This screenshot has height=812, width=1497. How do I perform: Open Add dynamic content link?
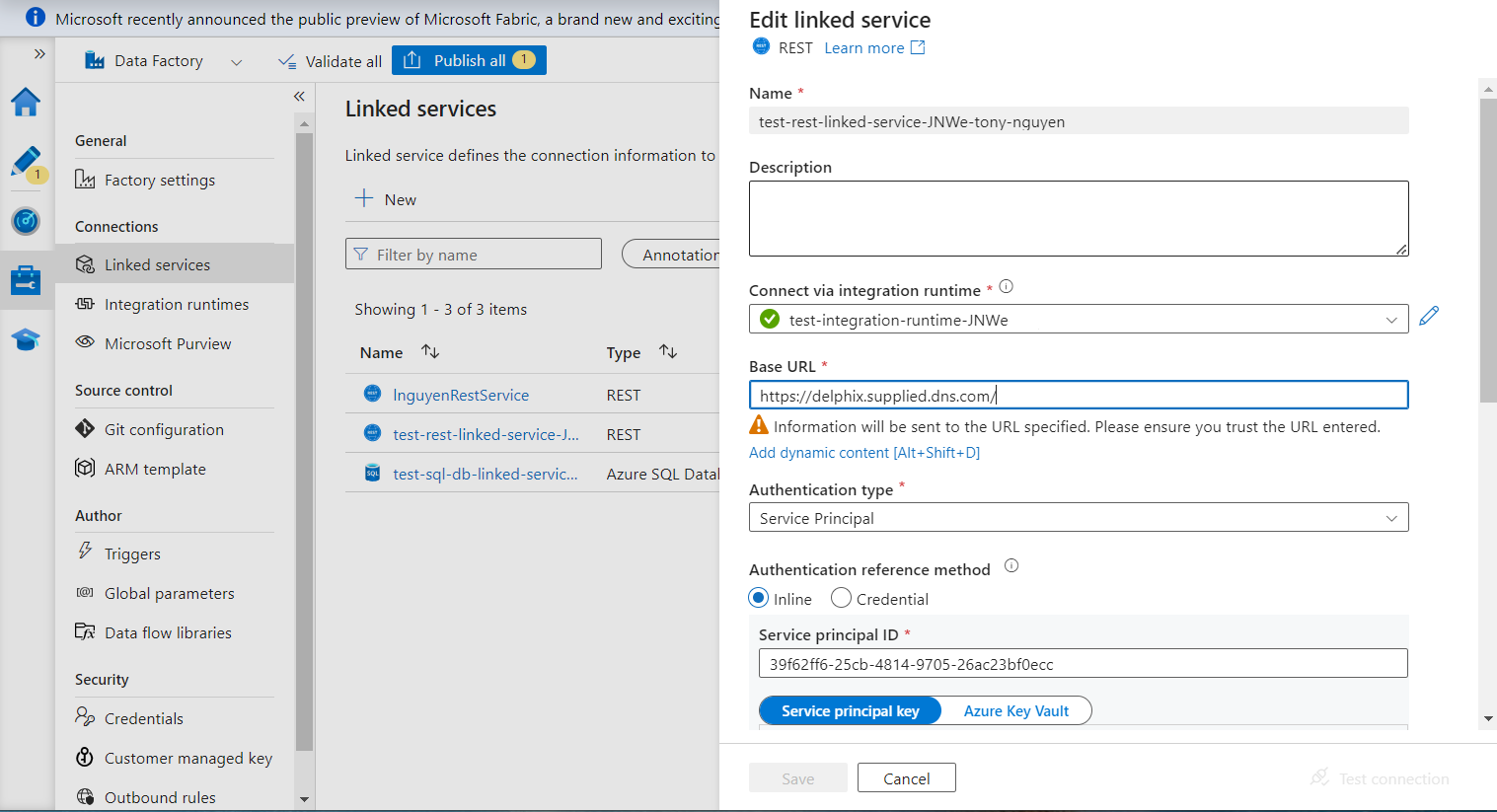pyautogui.click(x=863, y=453)
